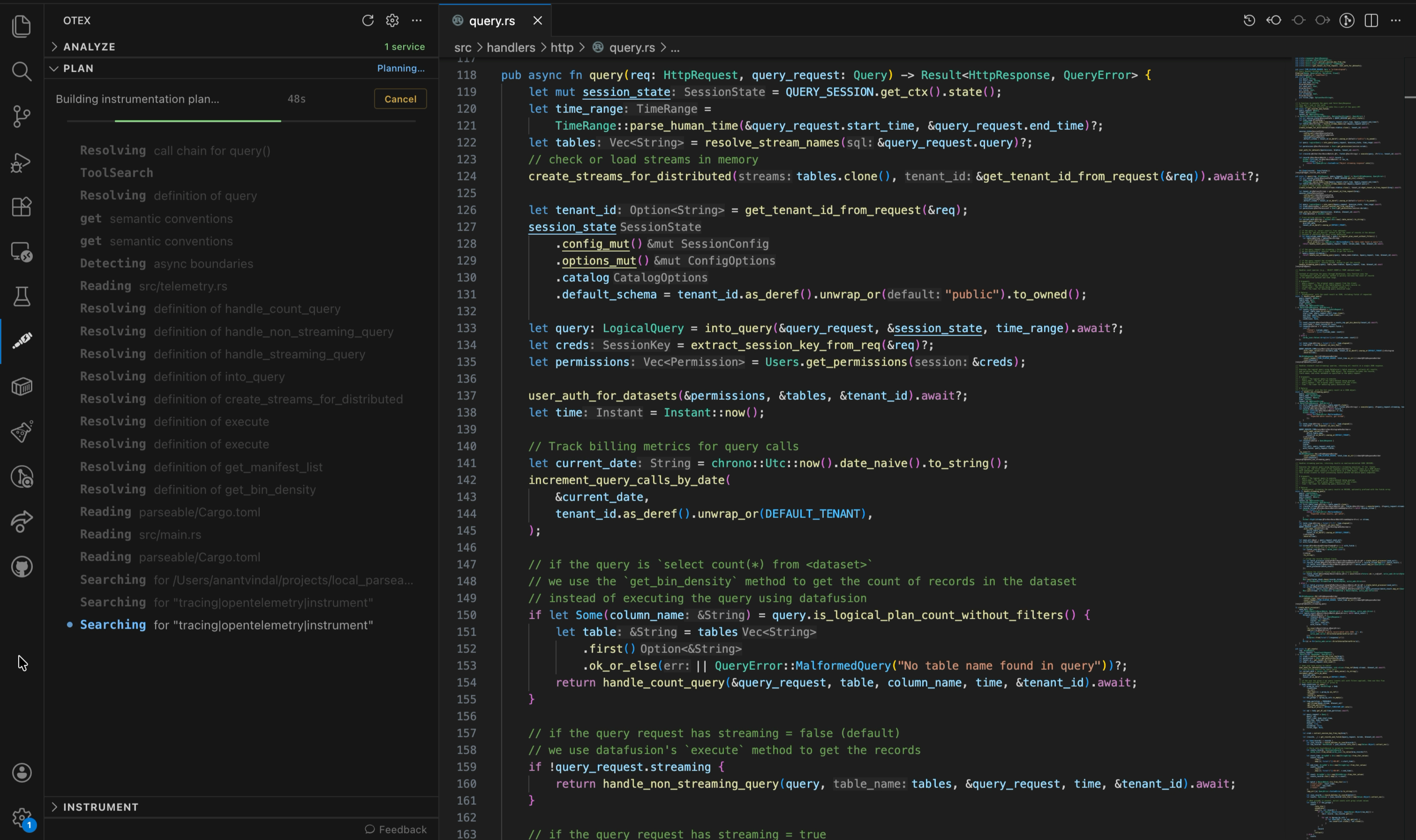Click active 'Searching' step with blue dot
The image size is (1416, 840).
click(x=226, y=625)
